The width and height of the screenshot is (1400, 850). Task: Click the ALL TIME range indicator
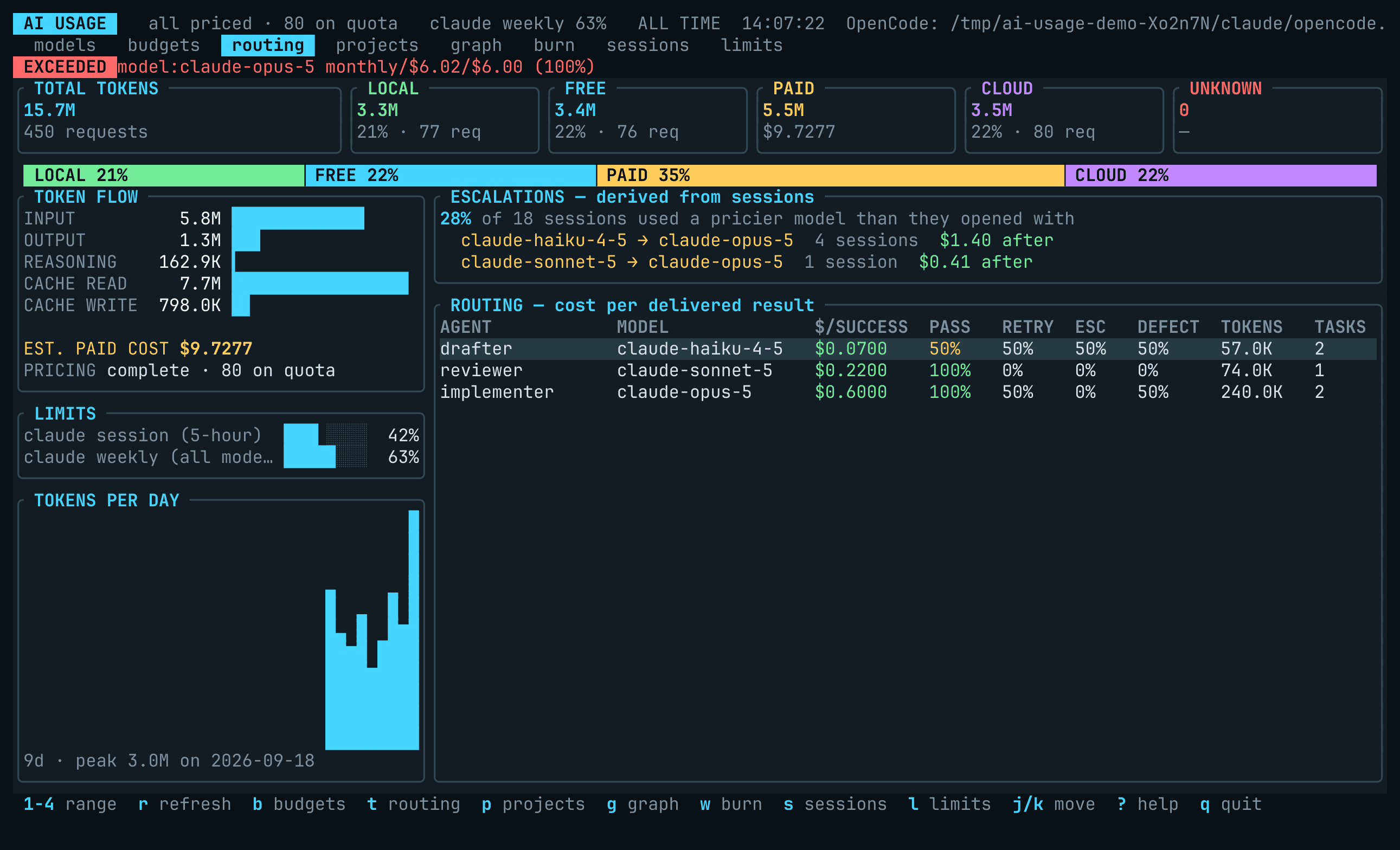[x=679, y=24]
